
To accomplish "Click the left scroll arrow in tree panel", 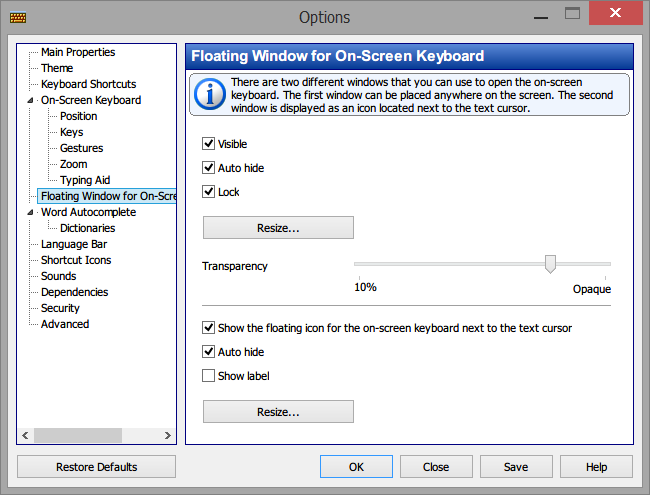I will click(25, 435).
